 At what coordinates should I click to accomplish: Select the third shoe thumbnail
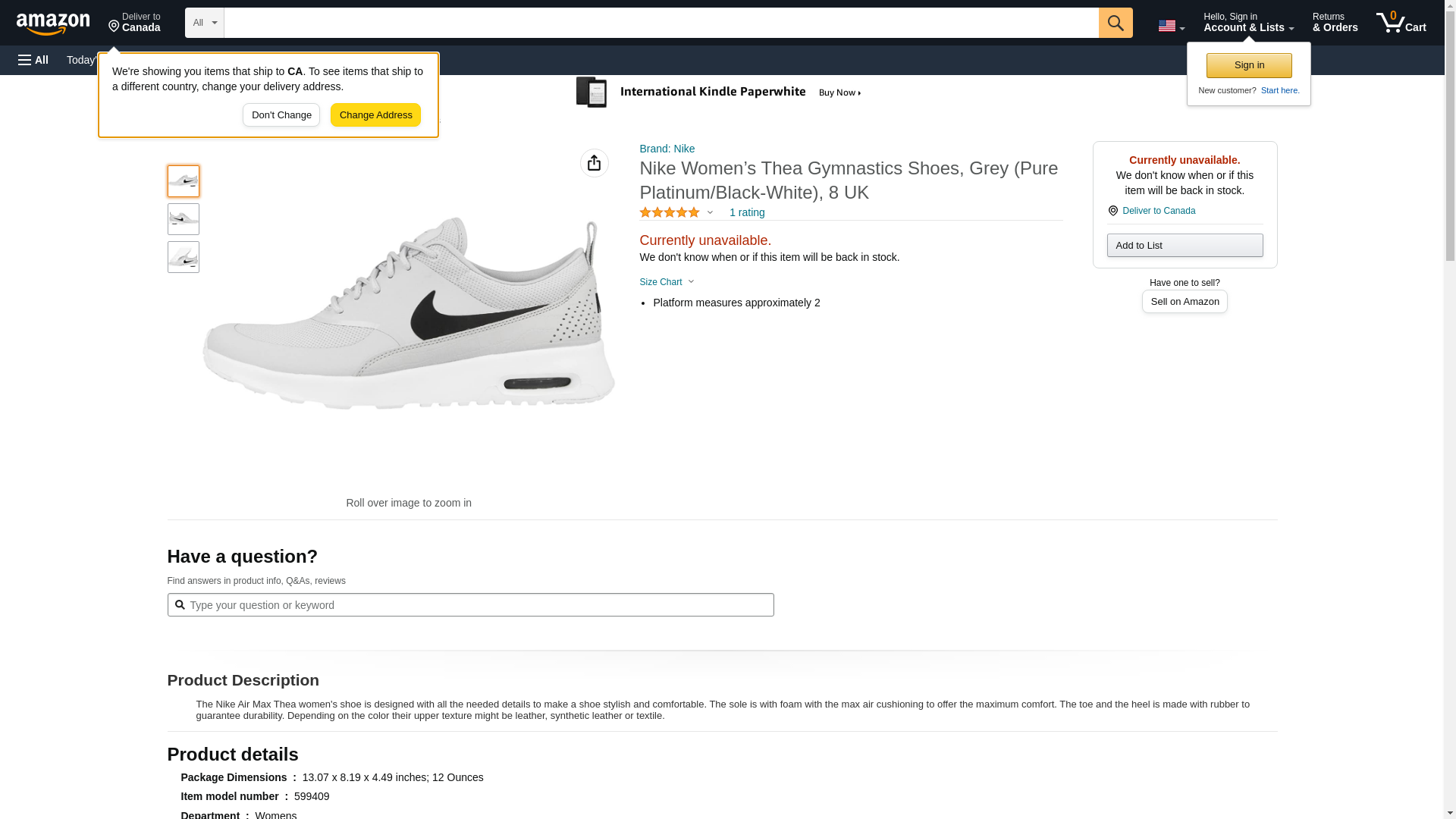(183, 257)
